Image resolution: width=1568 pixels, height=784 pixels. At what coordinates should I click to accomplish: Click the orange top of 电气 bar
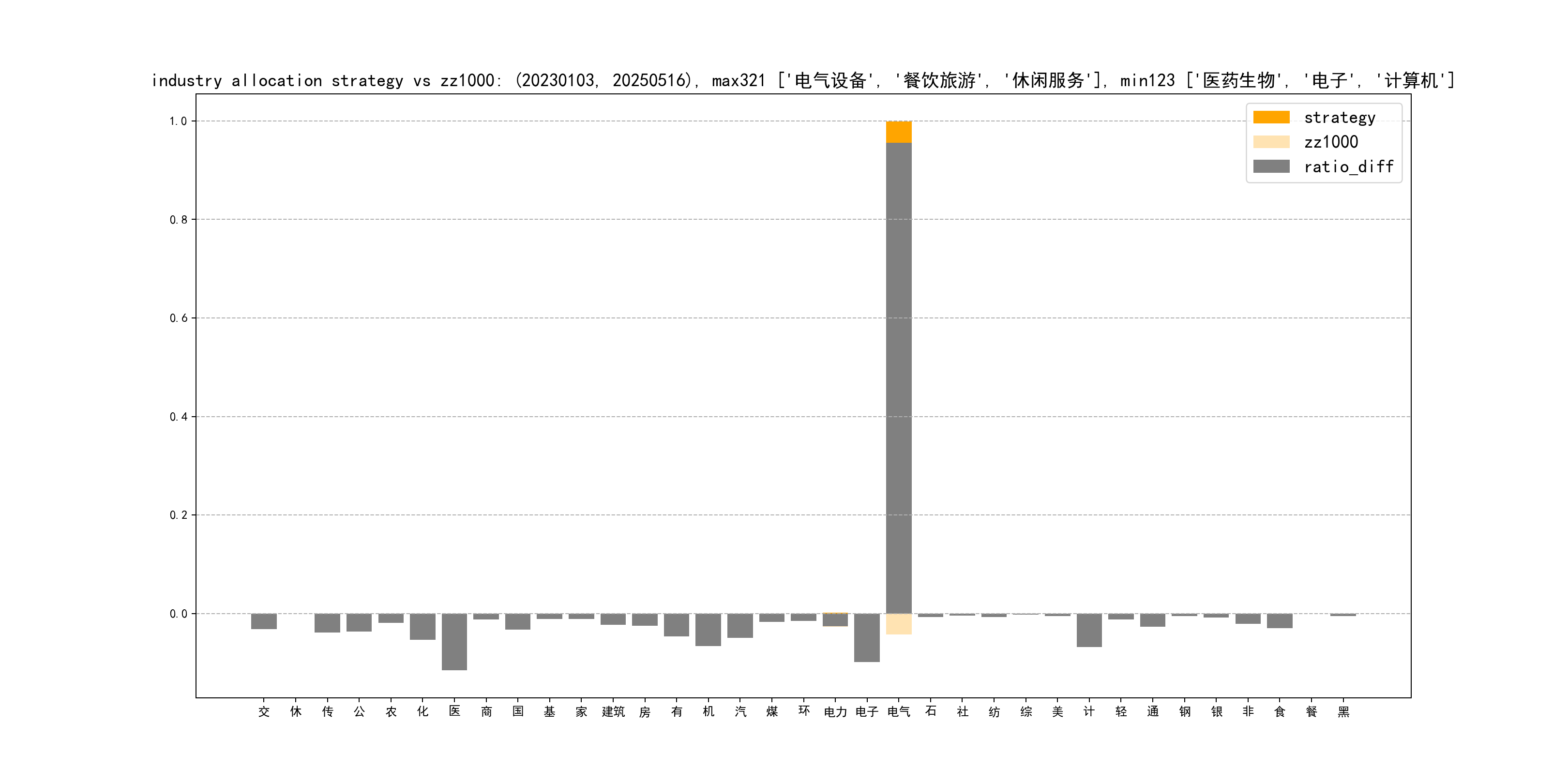pos(898,132)
